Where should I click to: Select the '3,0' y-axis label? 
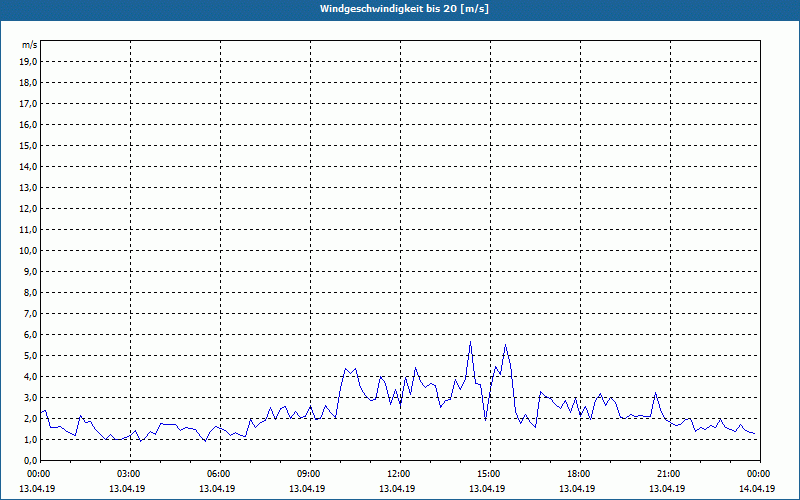[30, 397]
